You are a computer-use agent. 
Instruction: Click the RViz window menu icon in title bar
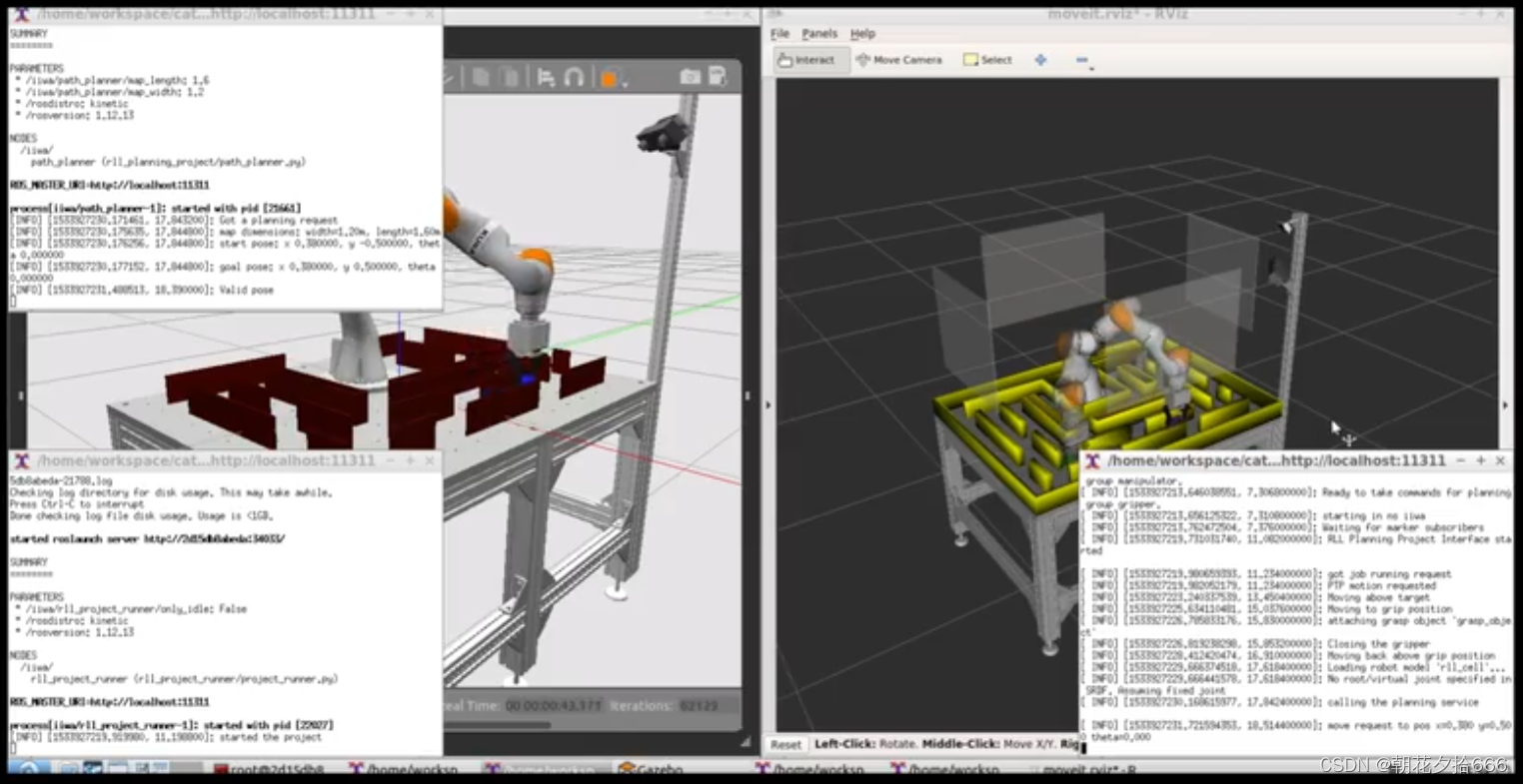coord(775,14)
